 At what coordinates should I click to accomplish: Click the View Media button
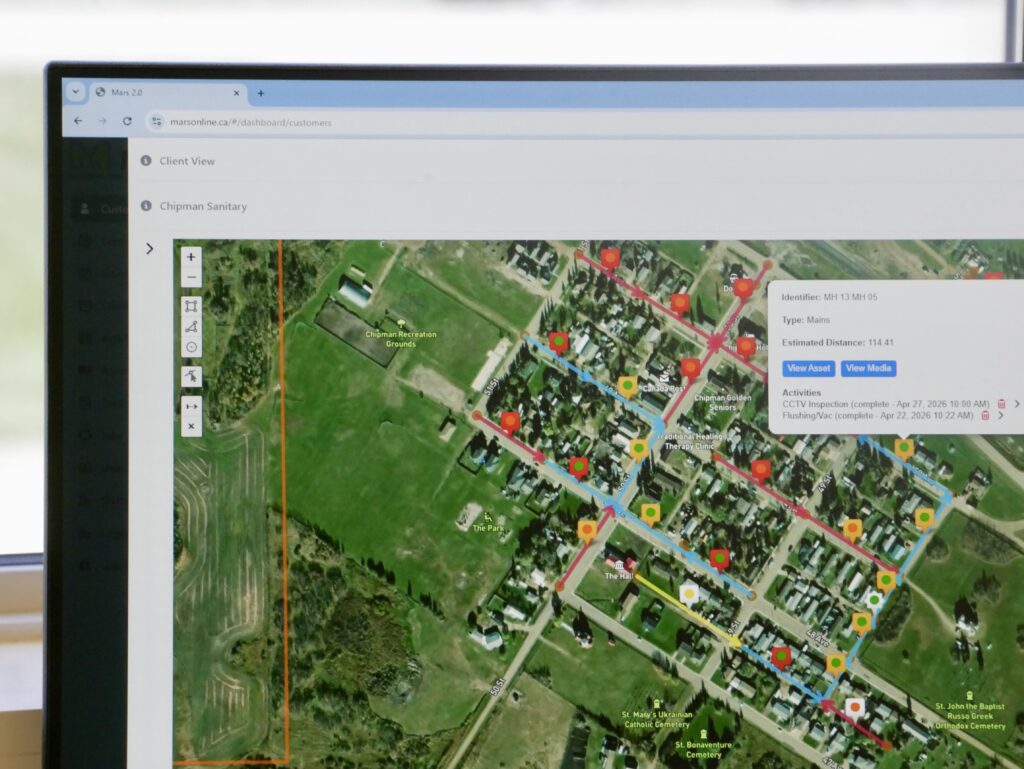click(x=868, y=368)
